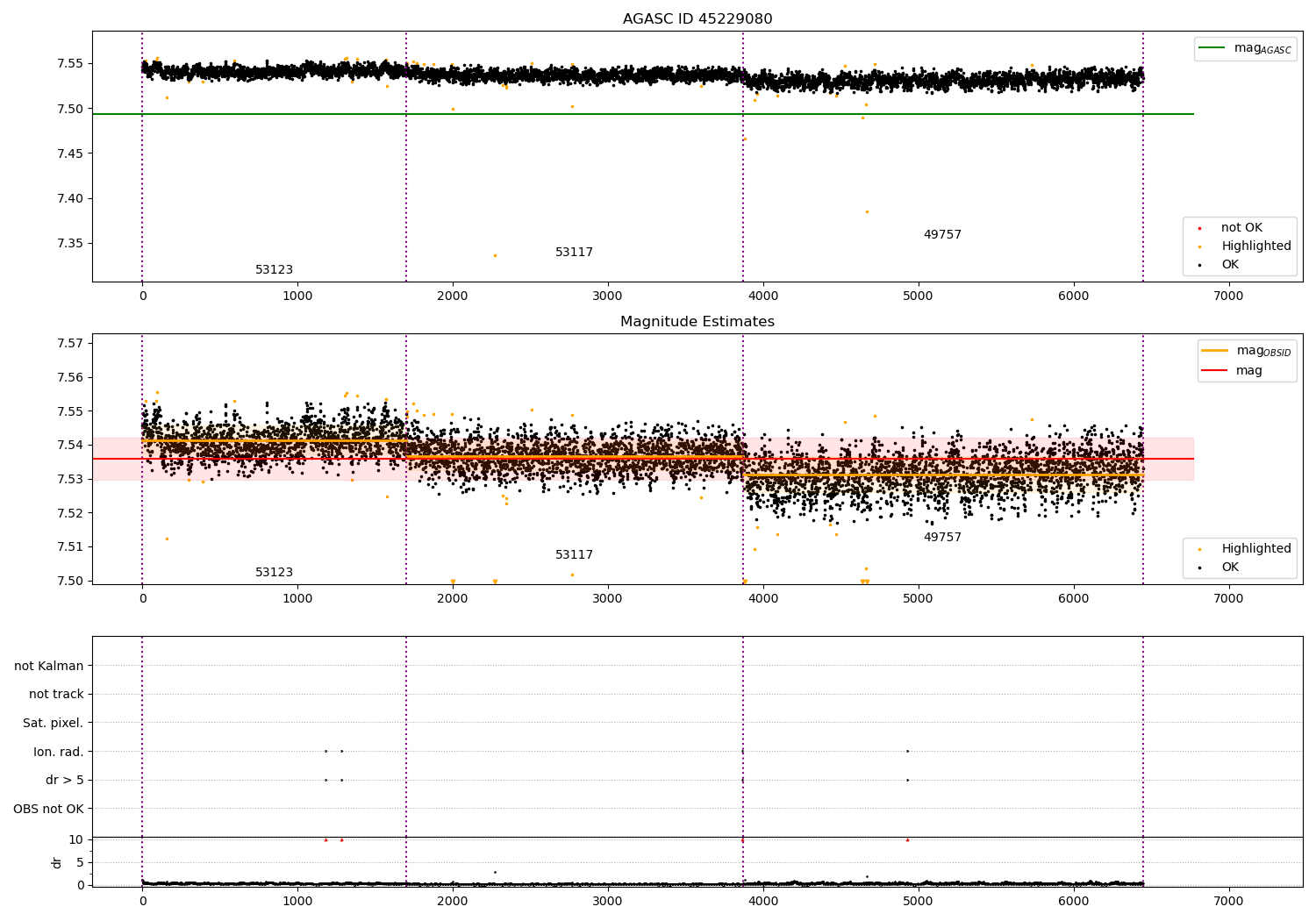Click the 53117 obsid label in top plot
1316x921 pixels.
tap(574, 253)
